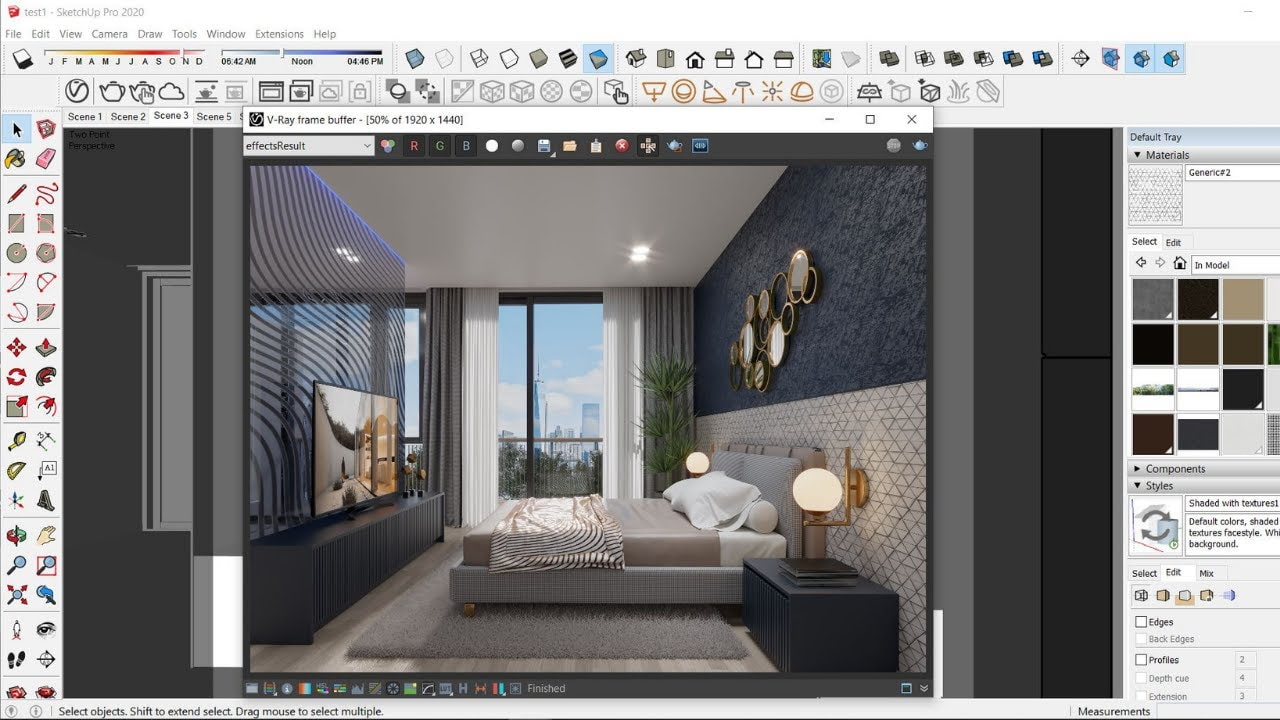The image size is (1280, 720).
Task: Click the material name field Generic#2
Action: pyautogui.click(x=1230, y=173)
